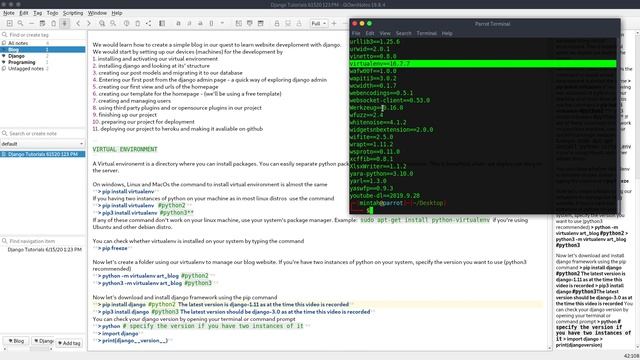Click the first lock icon to encrypt note
Image resolution: width=640 pixels, height=360 pixels.
tap(277, 24)
